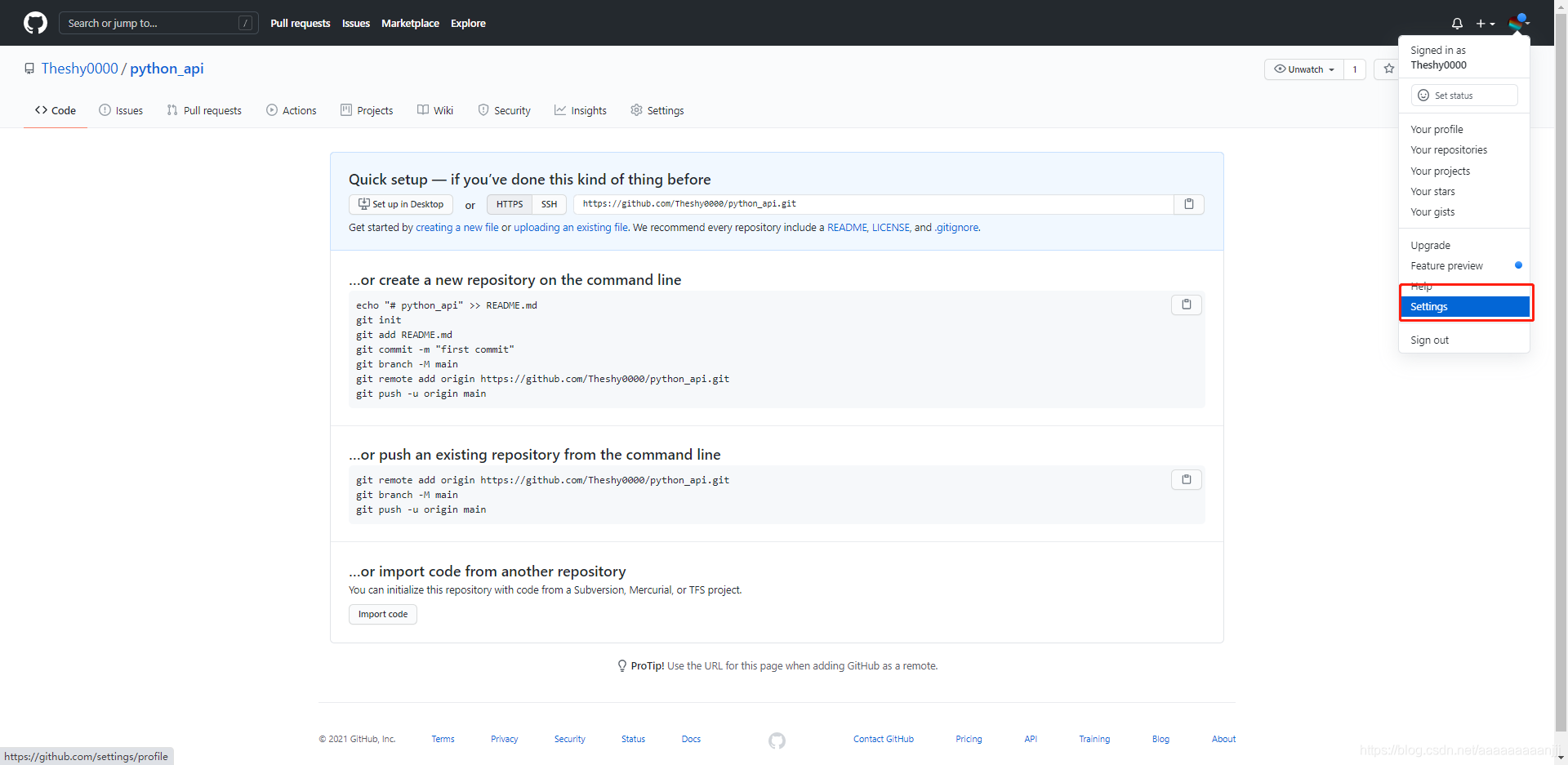
Task: Select Your profile in user menu
Action: 1464,129
